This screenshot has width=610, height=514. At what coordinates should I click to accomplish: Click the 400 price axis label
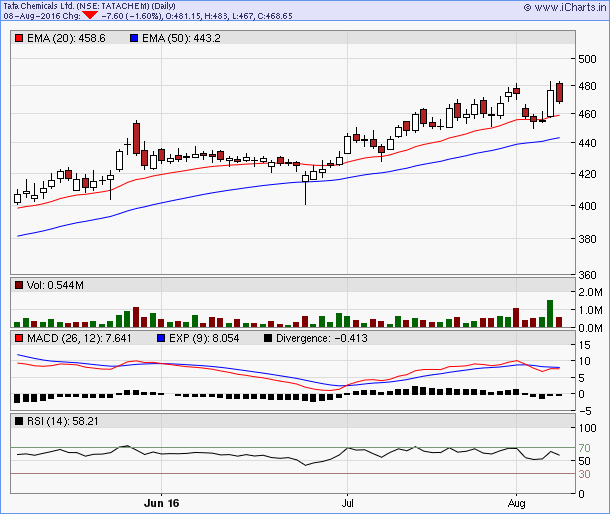[x=587, y=206]
